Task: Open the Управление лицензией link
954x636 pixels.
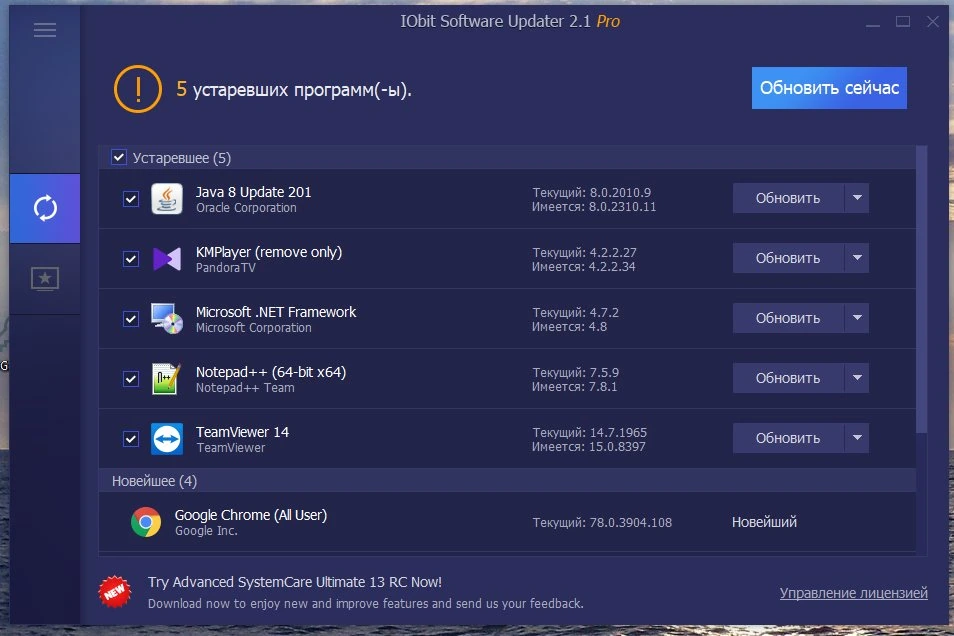Action: [854, 593]
